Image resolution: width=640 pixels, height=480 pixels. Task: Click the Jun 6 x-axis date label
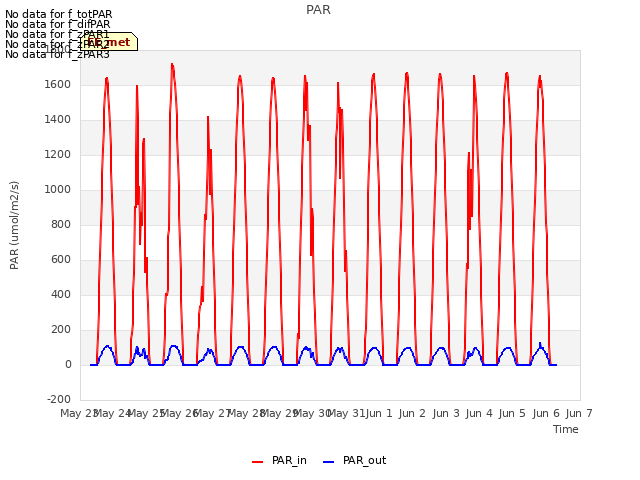point(546,413)
